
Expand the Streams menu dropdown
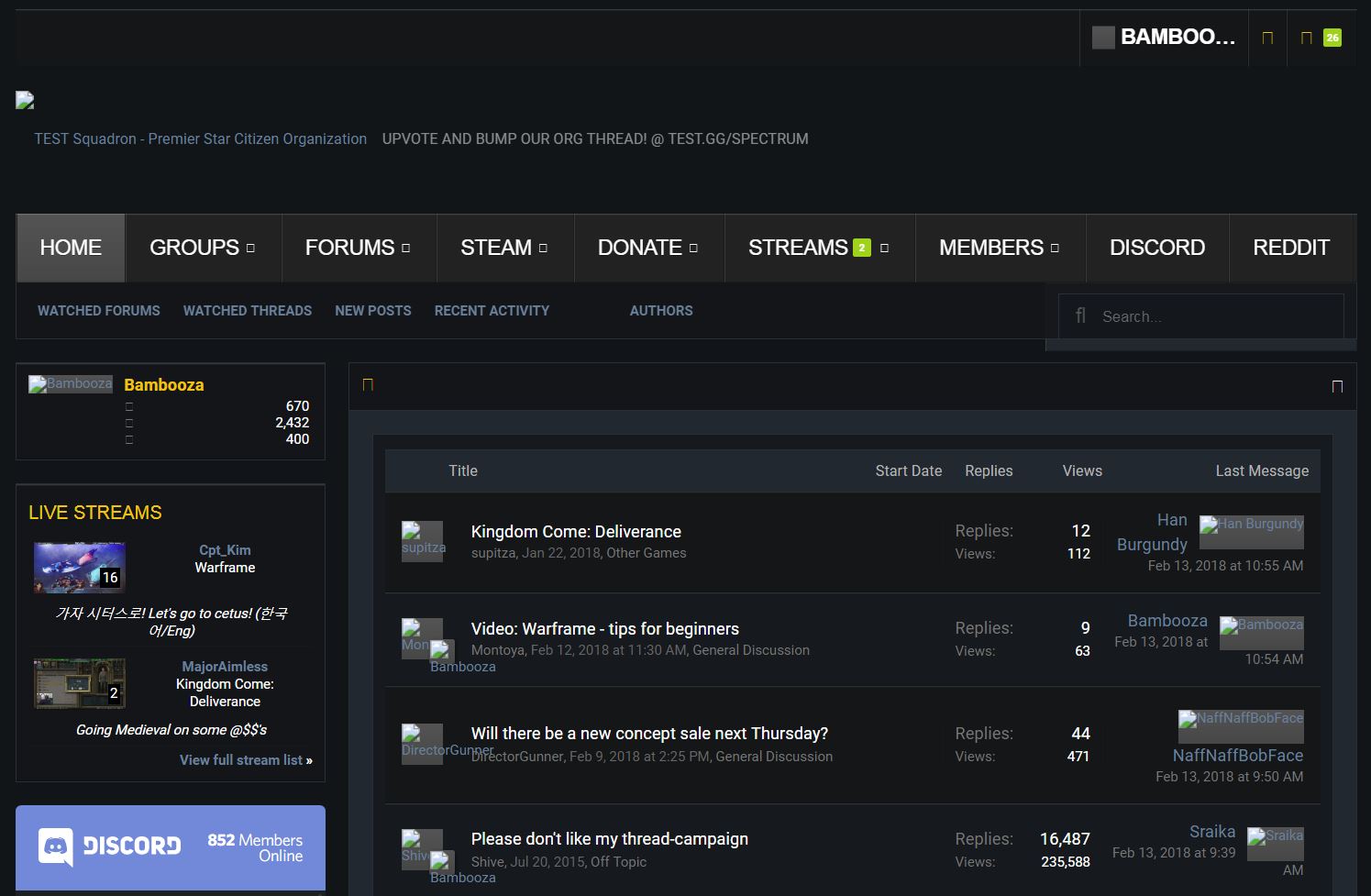click(884, 248)
